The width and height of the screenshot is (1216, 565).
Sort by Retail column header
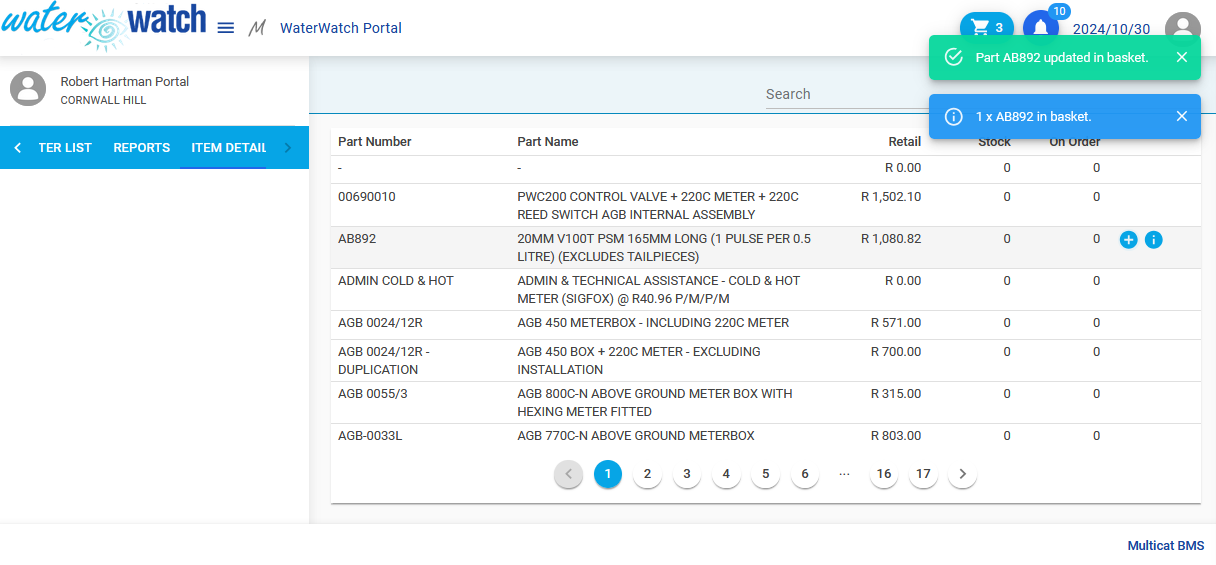(905, 142)
